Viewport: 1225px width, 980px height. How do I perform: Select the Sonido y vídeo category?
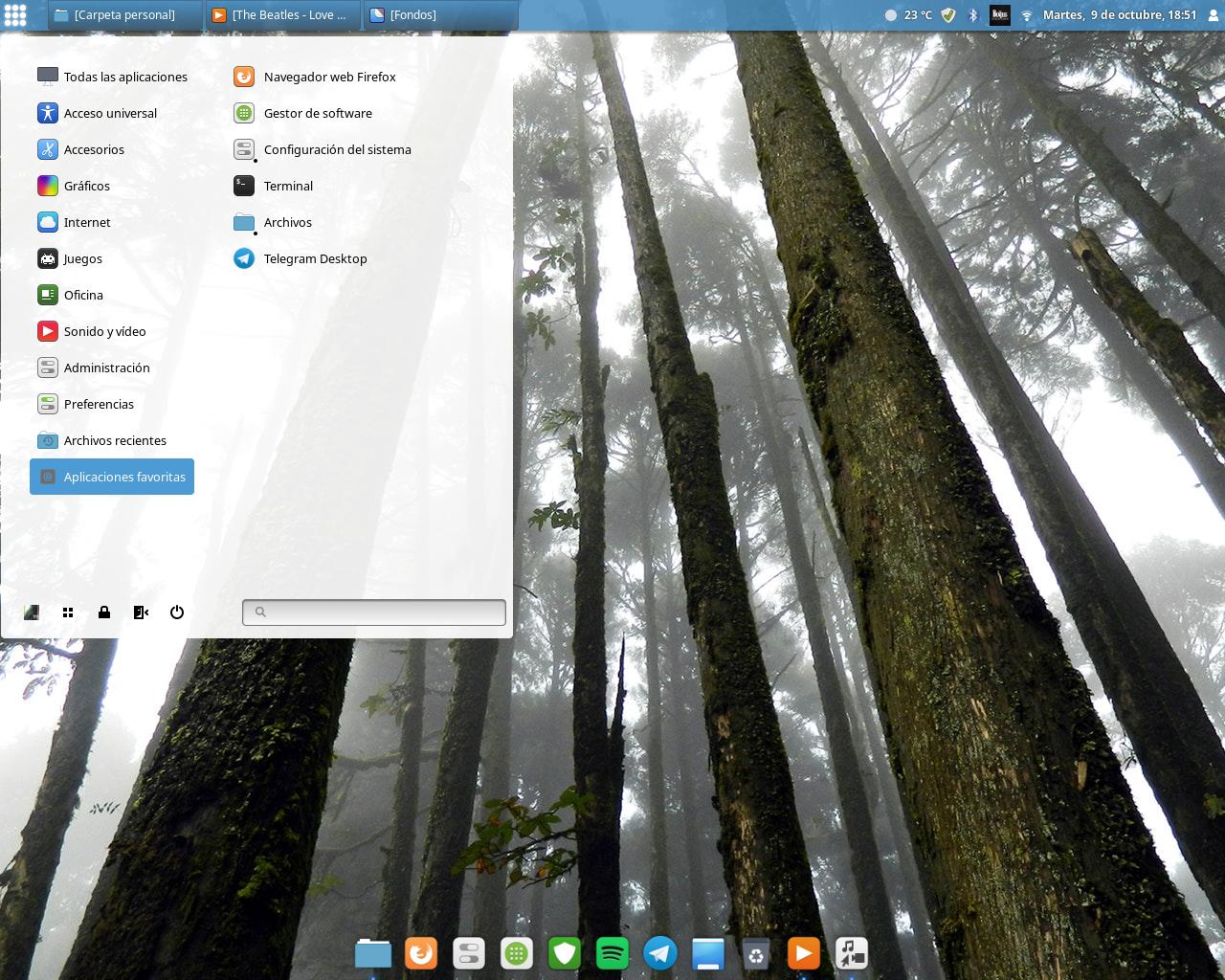tap(112, 331)
